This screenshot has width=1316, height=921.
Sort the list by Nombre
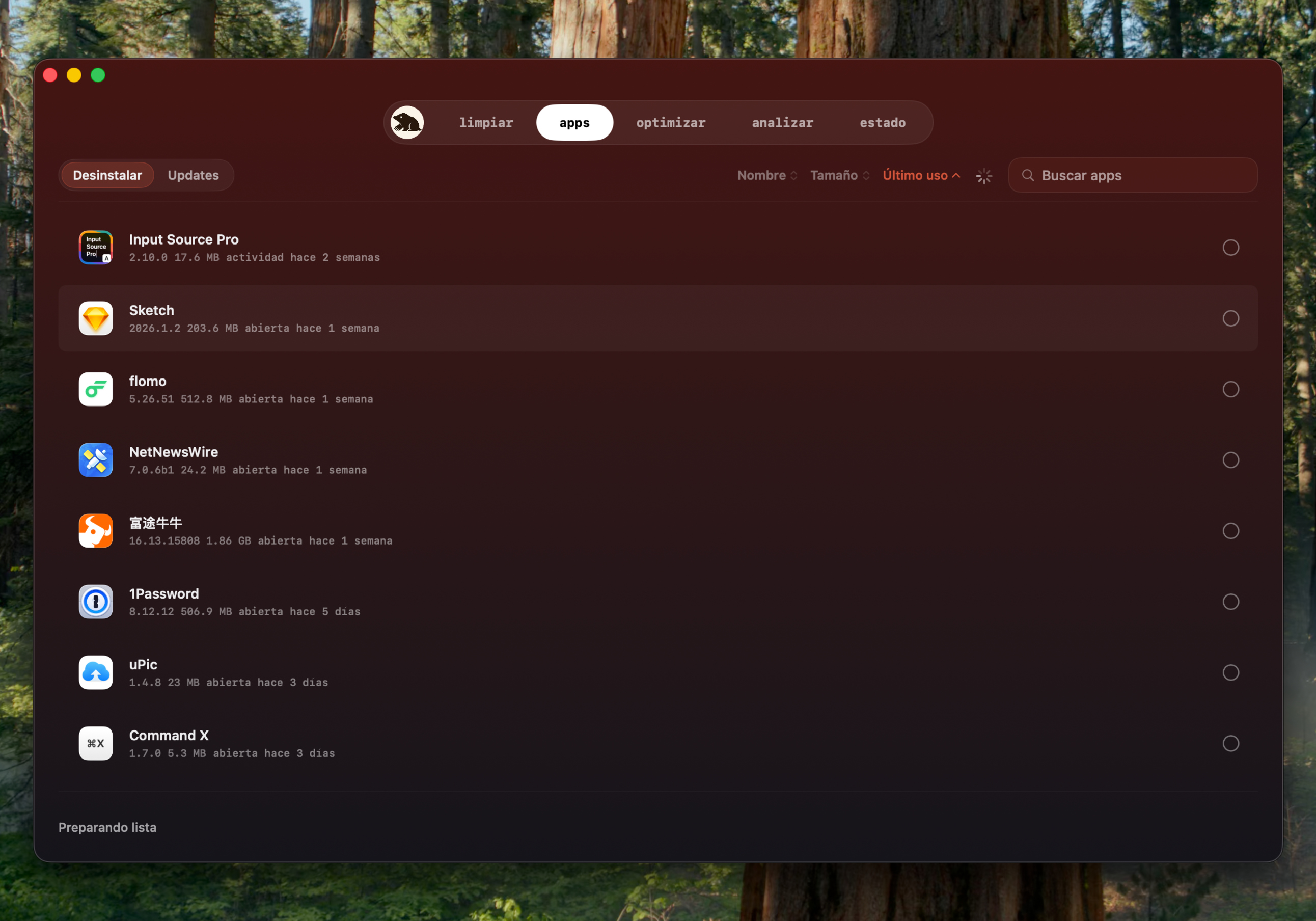click(767, 175)
